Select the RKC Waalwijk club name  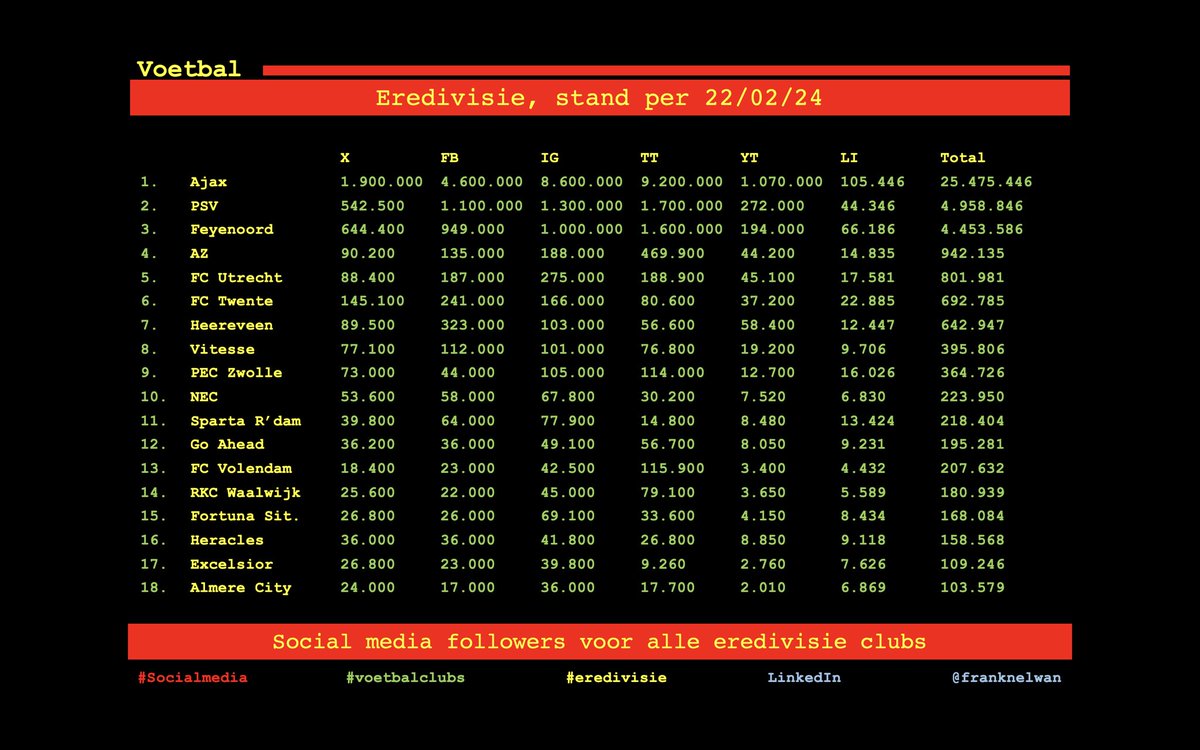click(x=245, y=492)
